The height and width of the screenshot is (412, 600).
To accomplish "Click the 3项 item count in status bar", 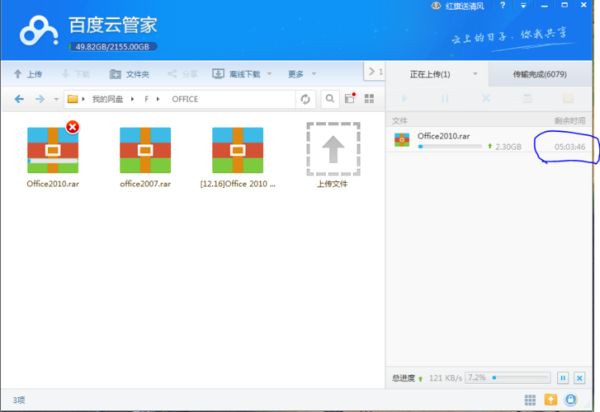I will pyautogui.click(x=19, y=400).
